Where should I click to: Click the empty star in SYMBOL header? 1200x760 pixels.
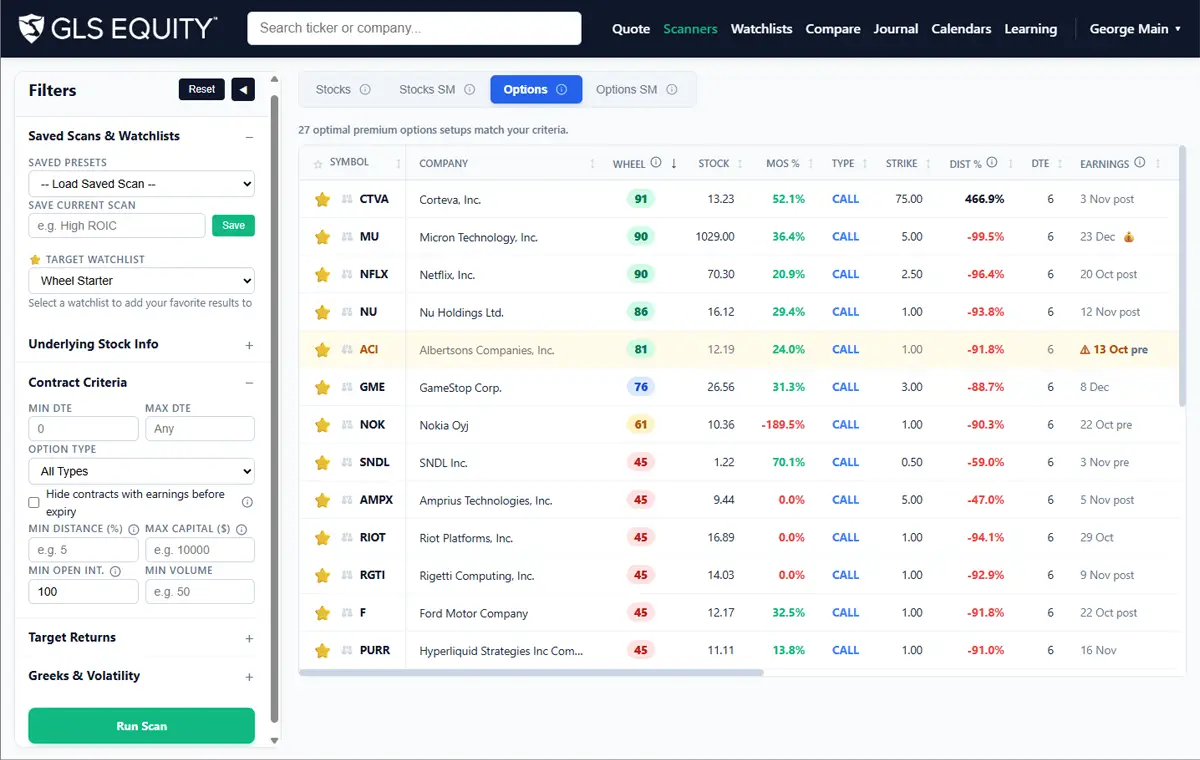pos(318,163)
